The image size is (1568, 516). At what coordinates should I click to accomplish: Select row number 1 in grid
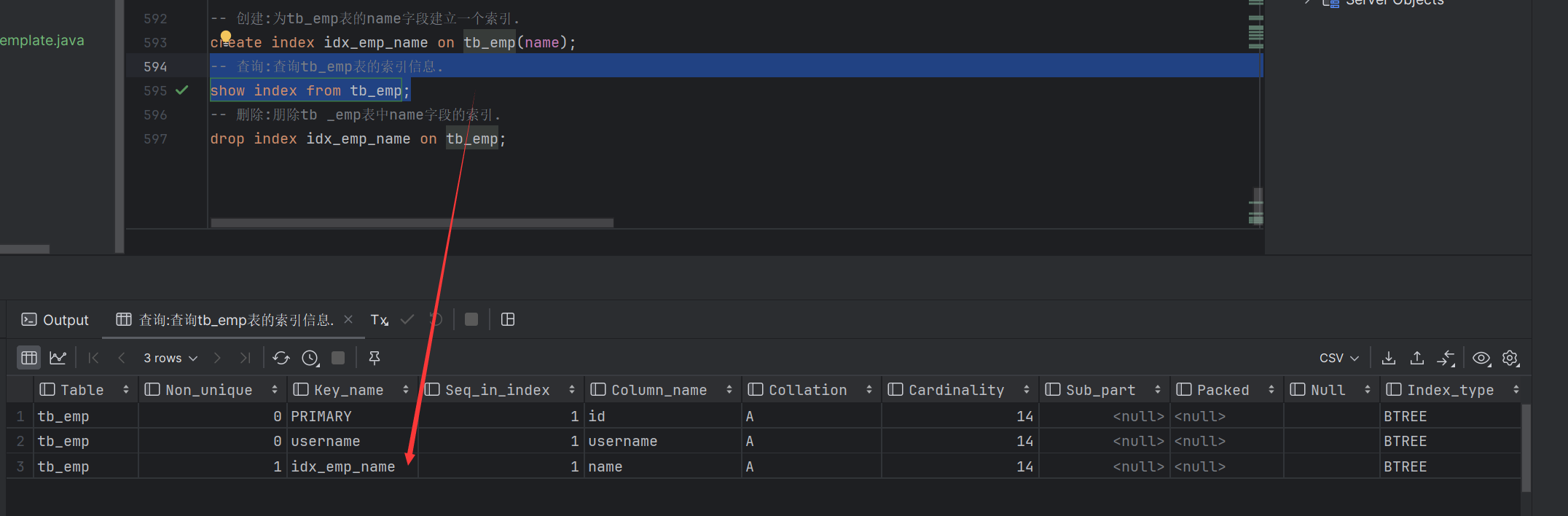point(20,416)
